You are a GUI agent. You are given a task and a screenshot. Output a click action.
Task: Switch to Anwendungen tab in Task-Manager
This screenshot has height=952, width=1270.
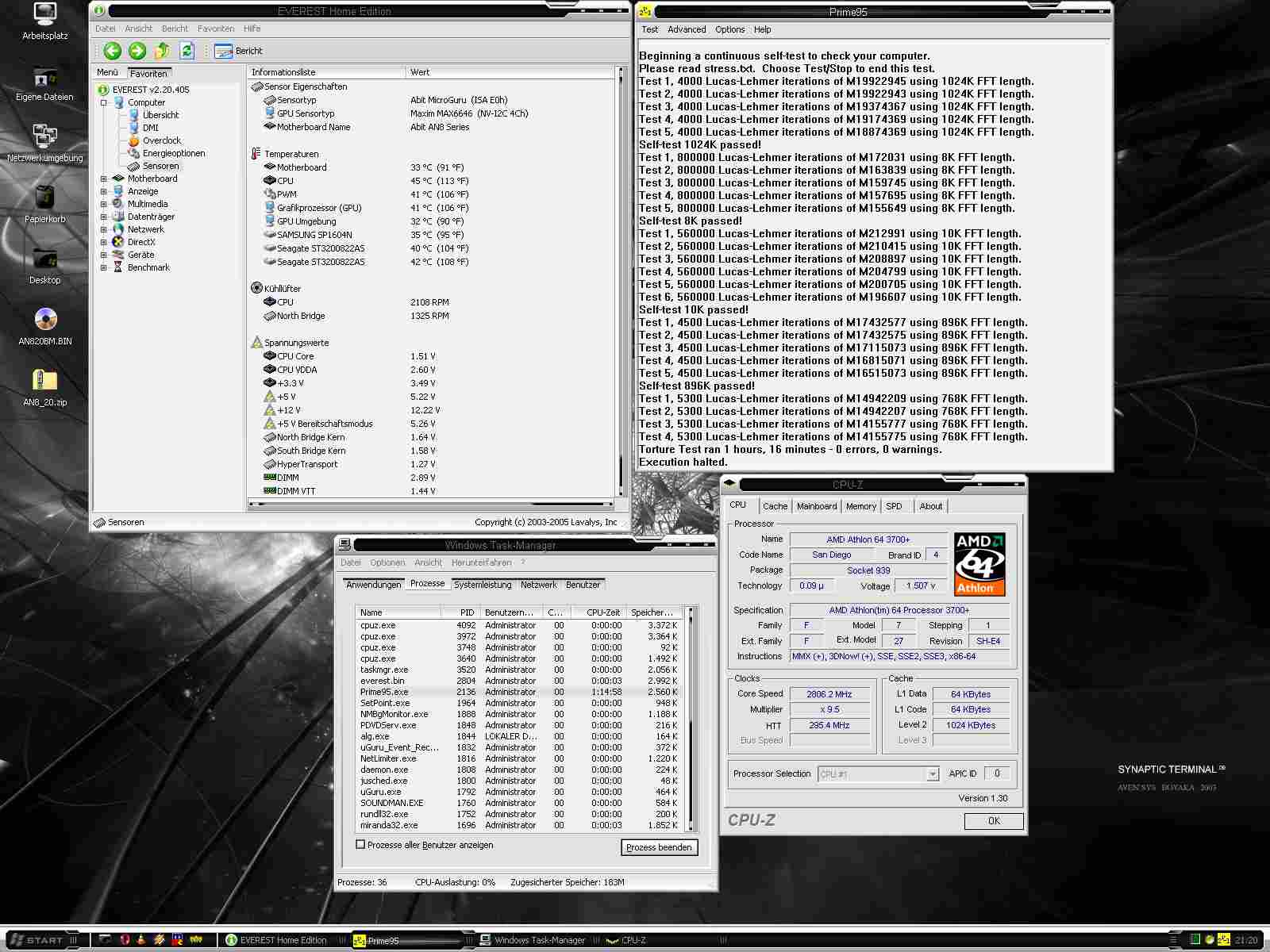coord(373,585)
